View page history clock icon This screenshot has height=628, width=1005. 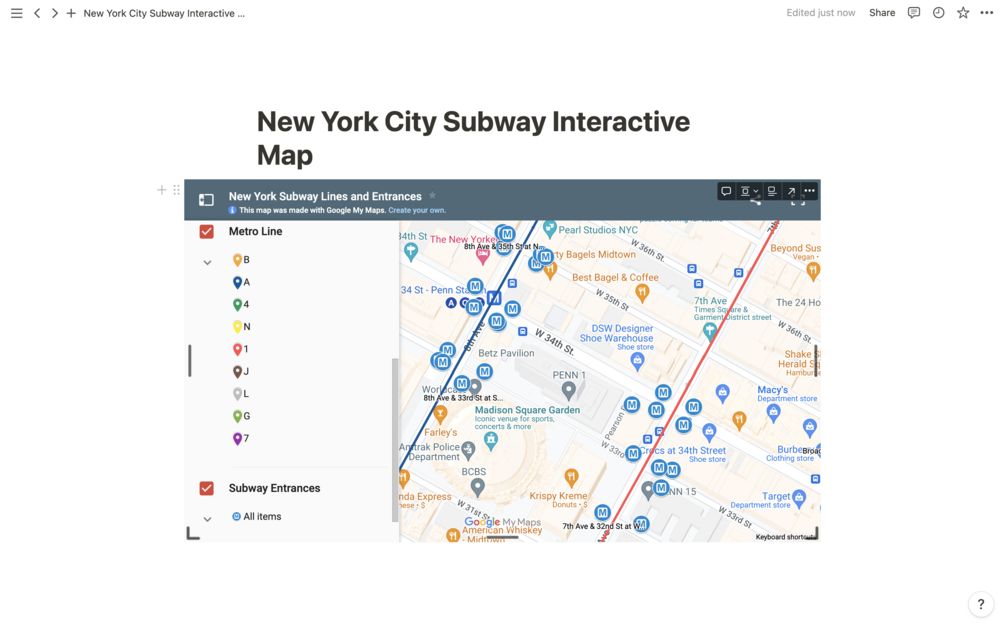pos(938,13)
